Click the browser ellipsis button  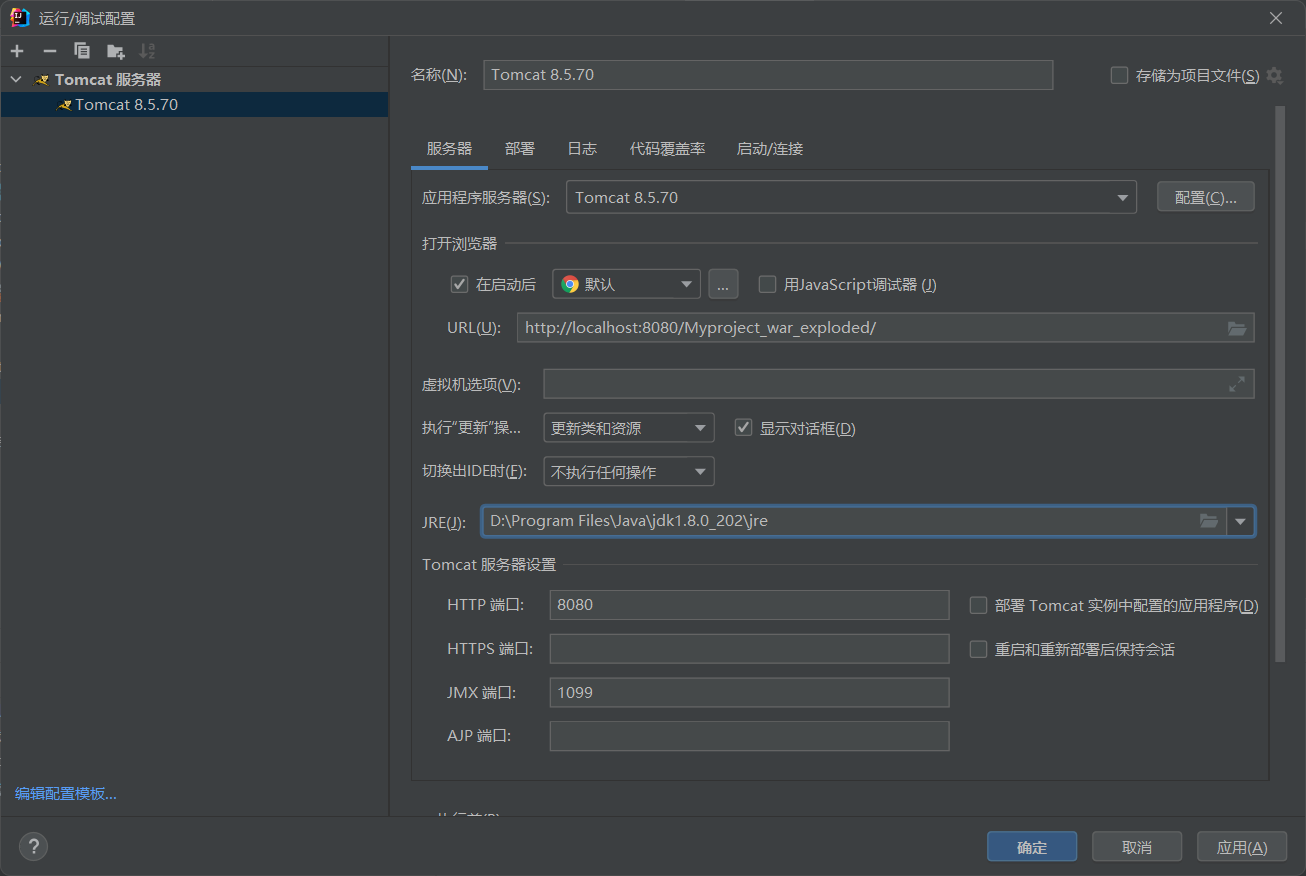(723, 284)
